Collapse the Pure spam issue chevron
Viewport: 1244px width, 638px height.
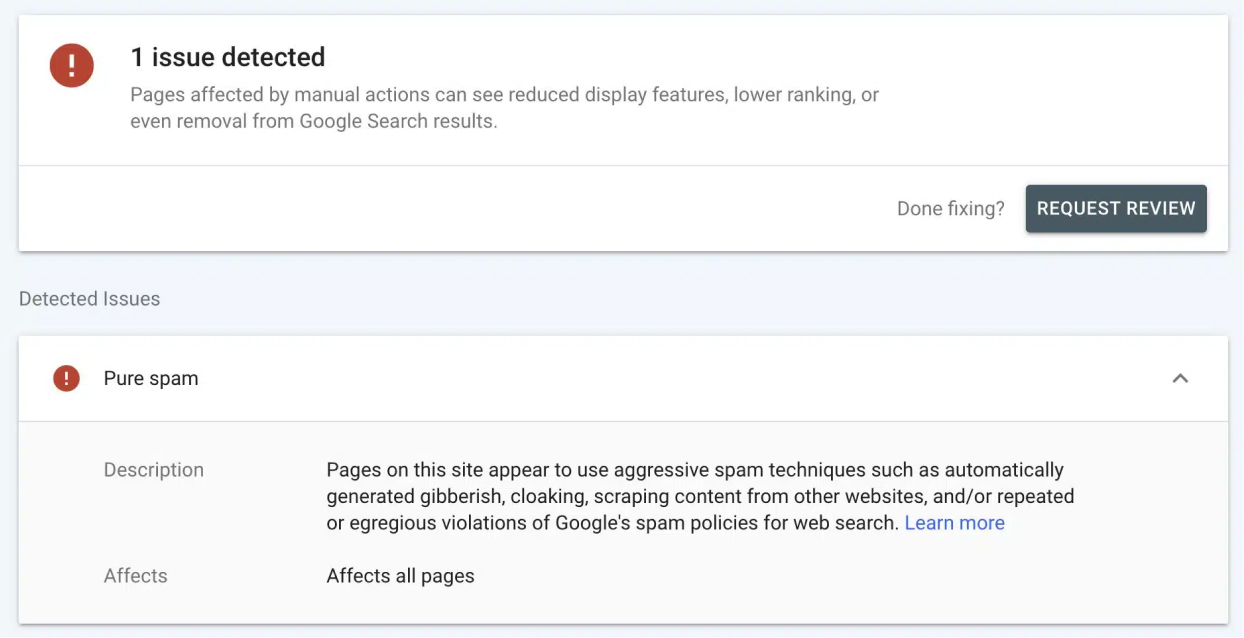1180,378
